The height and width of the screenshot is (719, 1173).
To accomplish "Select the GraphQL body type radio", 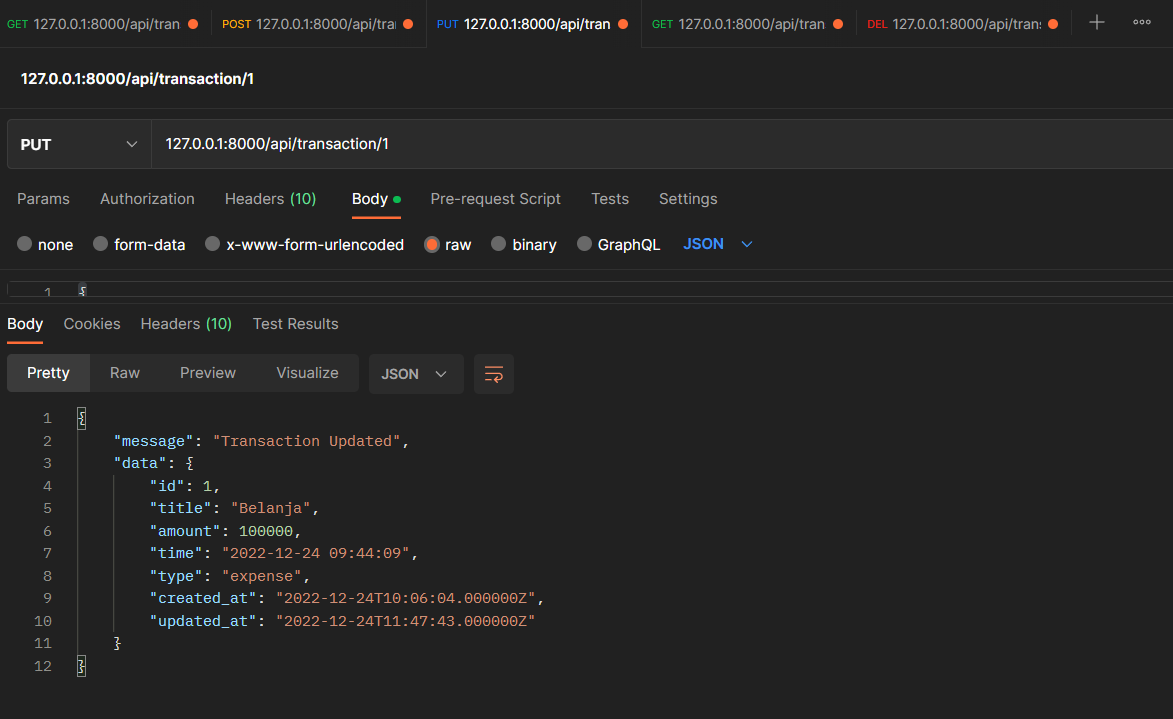I will 584,244.
